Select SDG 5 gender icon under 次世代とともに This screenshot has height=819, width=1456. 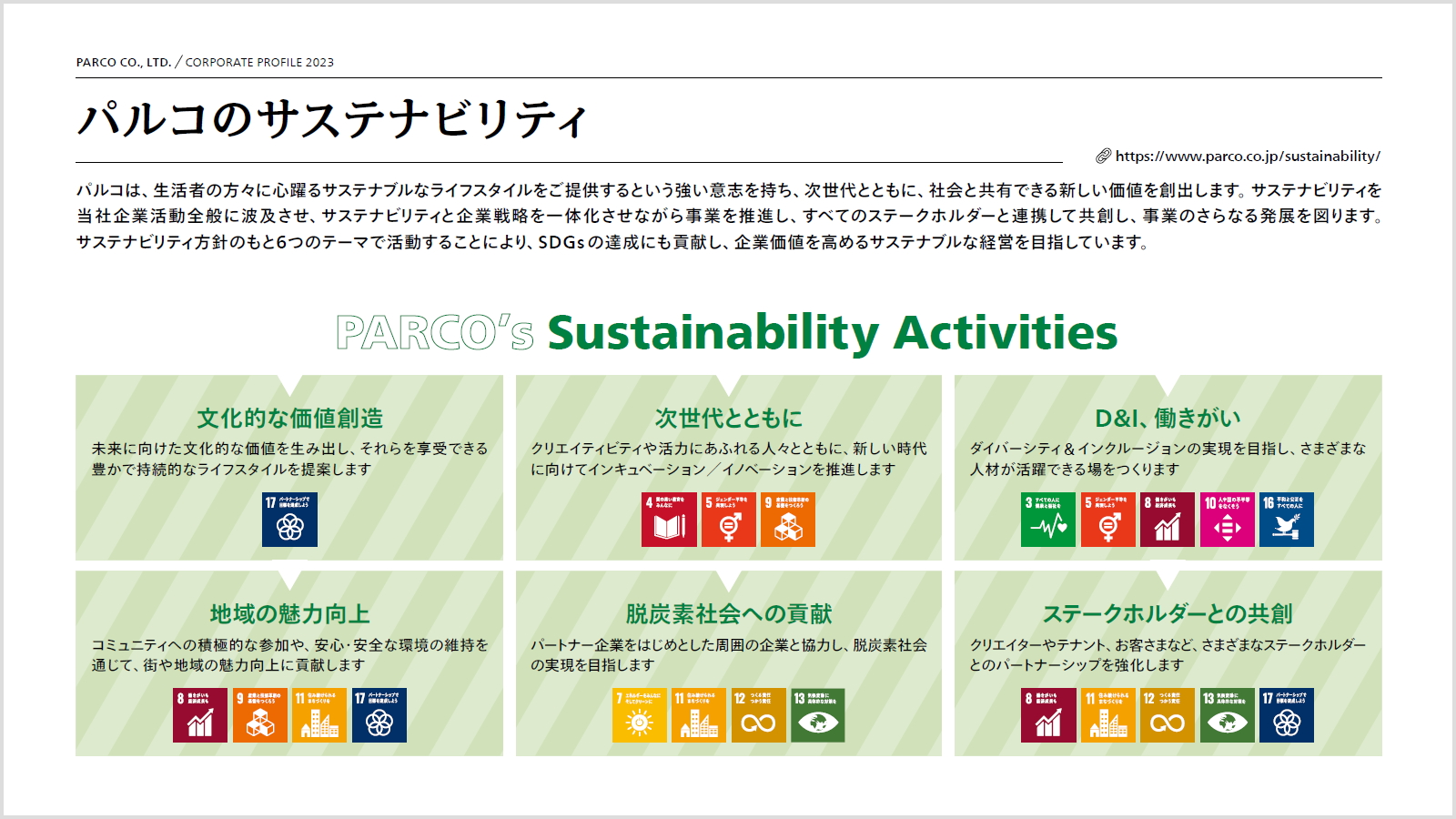(729, 520)
